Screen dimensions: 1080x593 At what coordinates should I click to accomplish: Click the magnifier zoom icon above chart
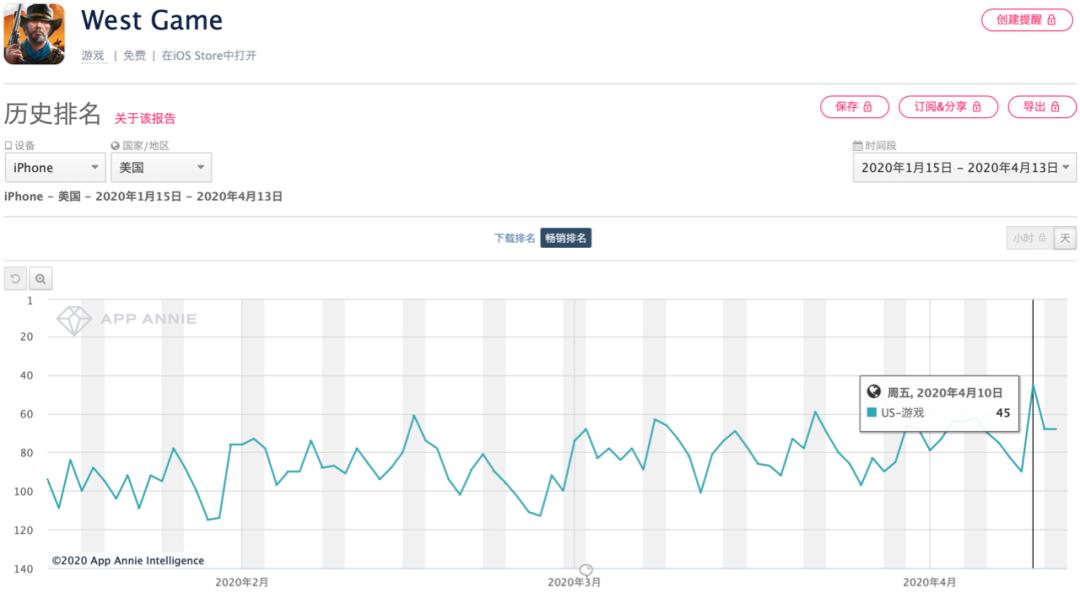[41, 279]
